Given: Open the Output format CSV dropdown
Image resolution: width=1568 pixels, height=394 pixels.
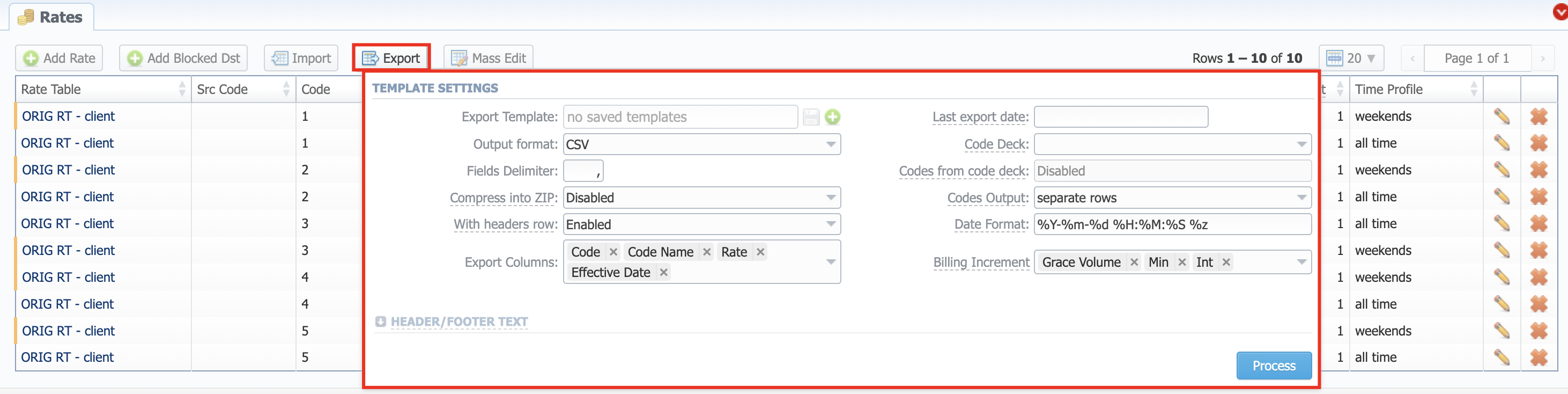Looking at the screenshot, I should [x=702, y=144].
